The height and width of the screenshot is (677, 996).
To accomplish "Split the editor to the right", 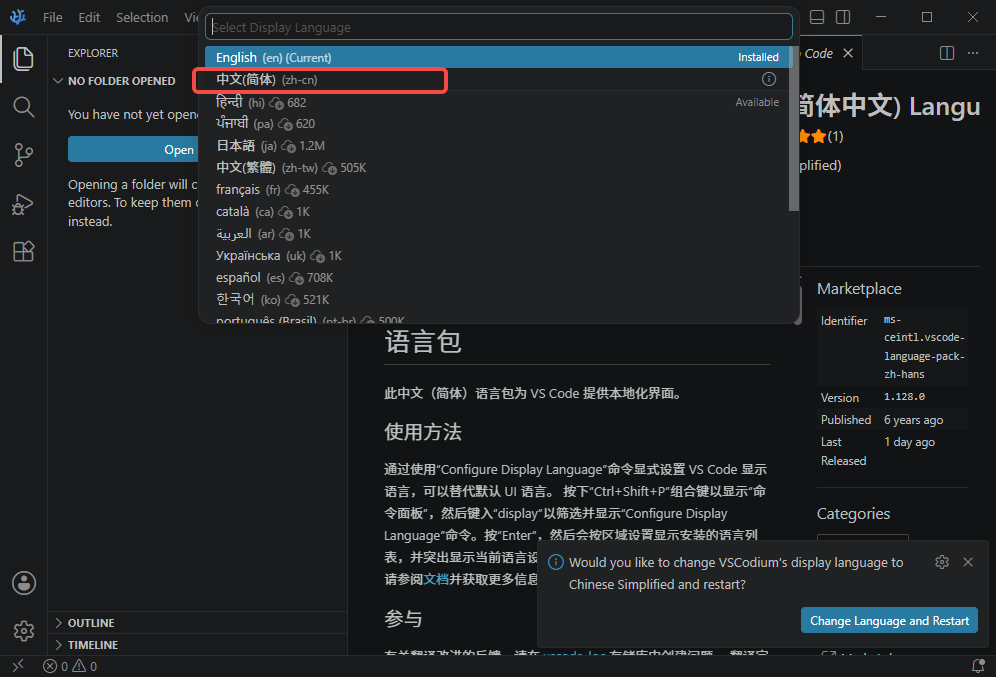I will [946, 53].
